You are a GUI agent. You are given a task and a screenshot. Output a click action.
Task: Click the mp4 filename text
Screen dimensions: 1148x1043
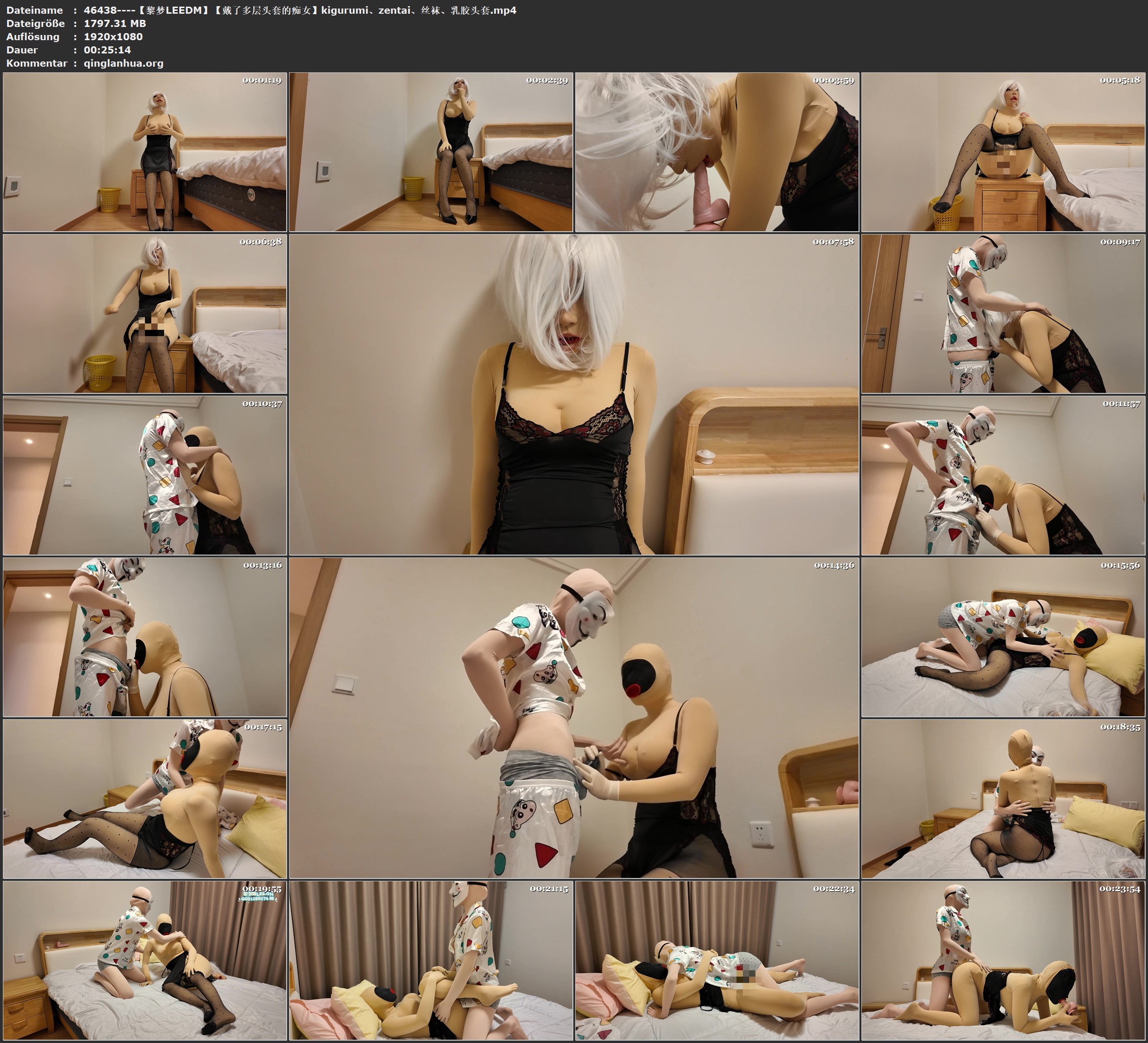click(296, 10)
